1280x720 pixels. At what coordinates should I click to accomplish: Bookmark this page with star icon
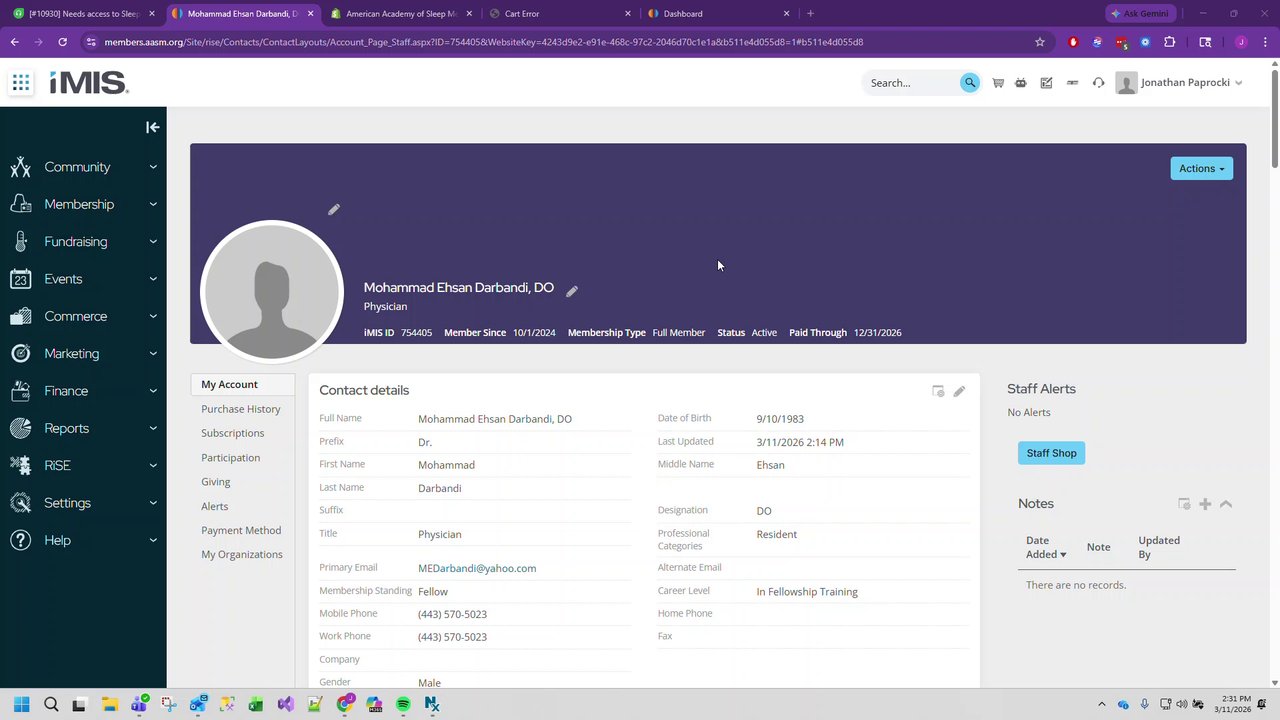(1040, 42)
